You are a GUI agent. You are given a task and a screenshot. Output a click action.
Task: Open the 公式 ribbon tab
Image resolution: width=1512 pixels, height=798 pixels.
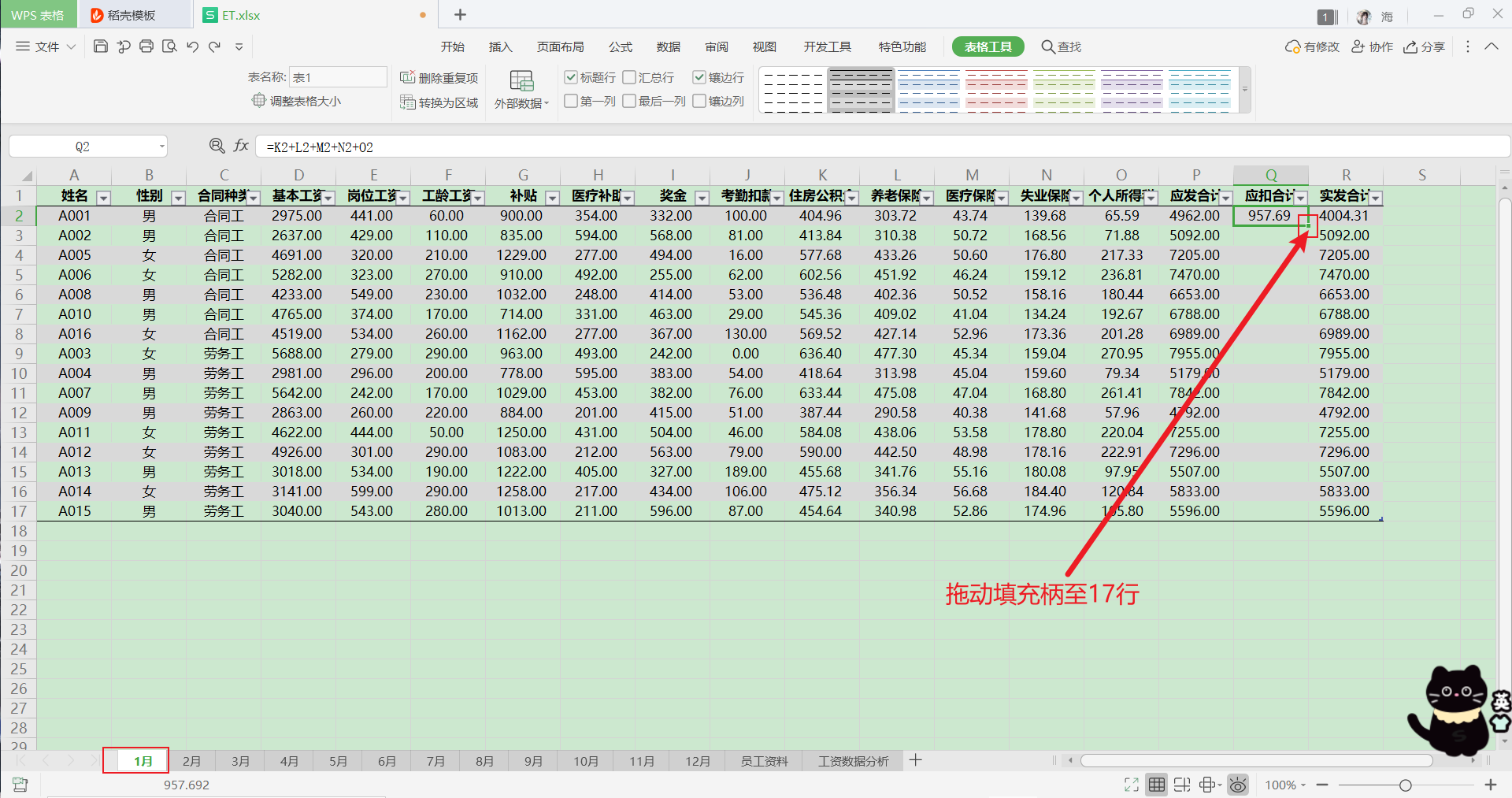click(x=621, y=46)
